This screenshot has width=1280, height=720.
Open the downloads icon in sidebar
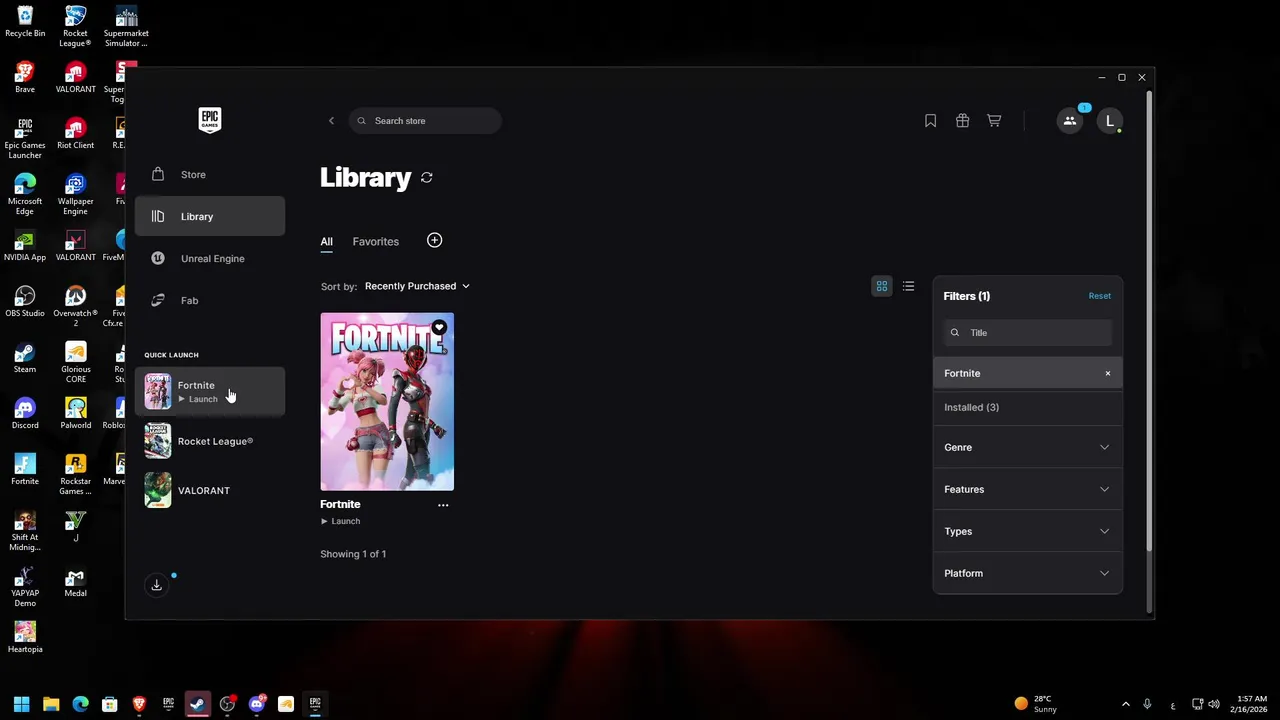point(157,585)
